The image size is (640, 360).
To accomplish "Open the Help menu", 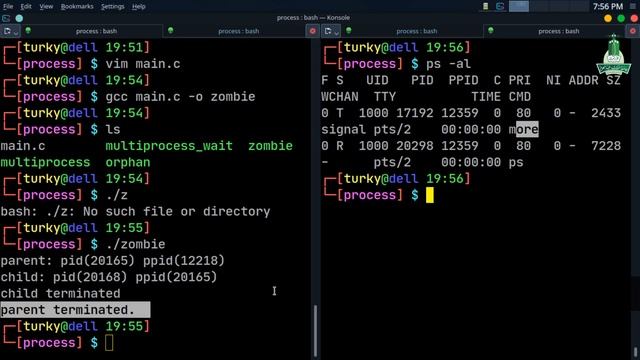I will point(139,7).
